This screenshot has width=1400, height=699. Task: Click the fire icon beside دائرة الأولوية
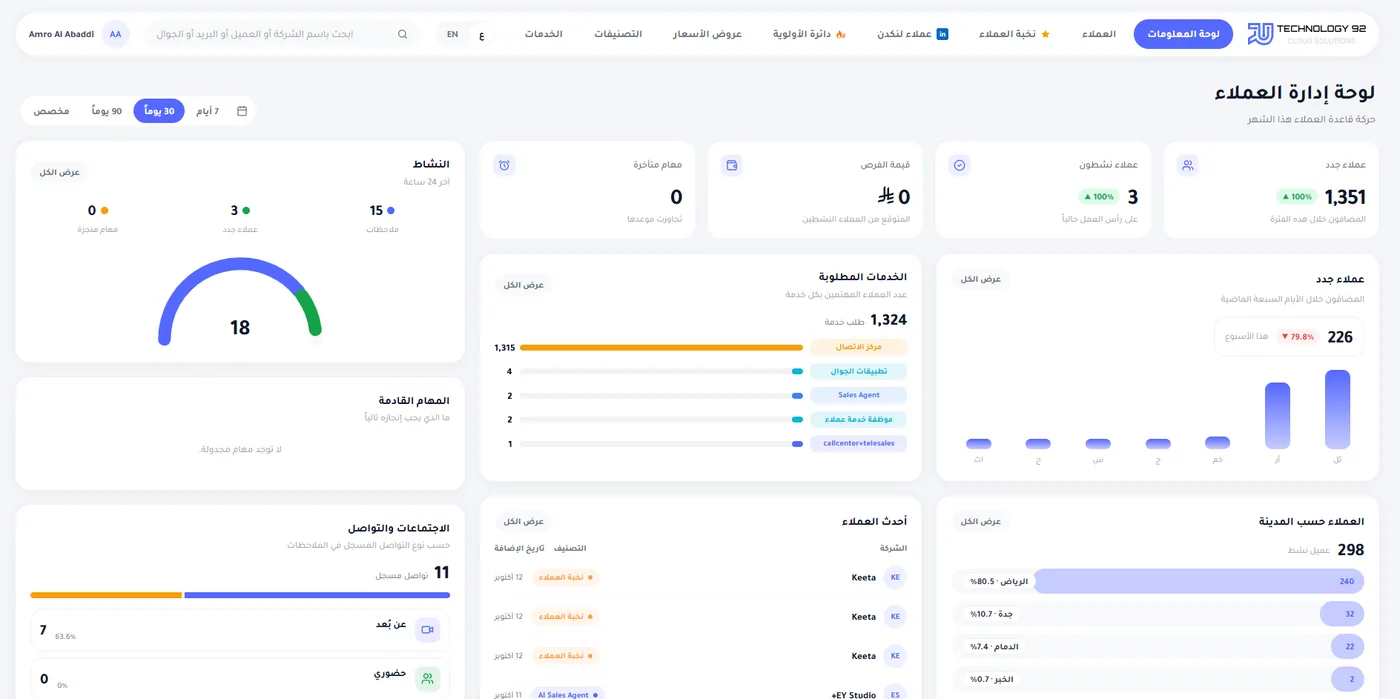click(840, 34)
